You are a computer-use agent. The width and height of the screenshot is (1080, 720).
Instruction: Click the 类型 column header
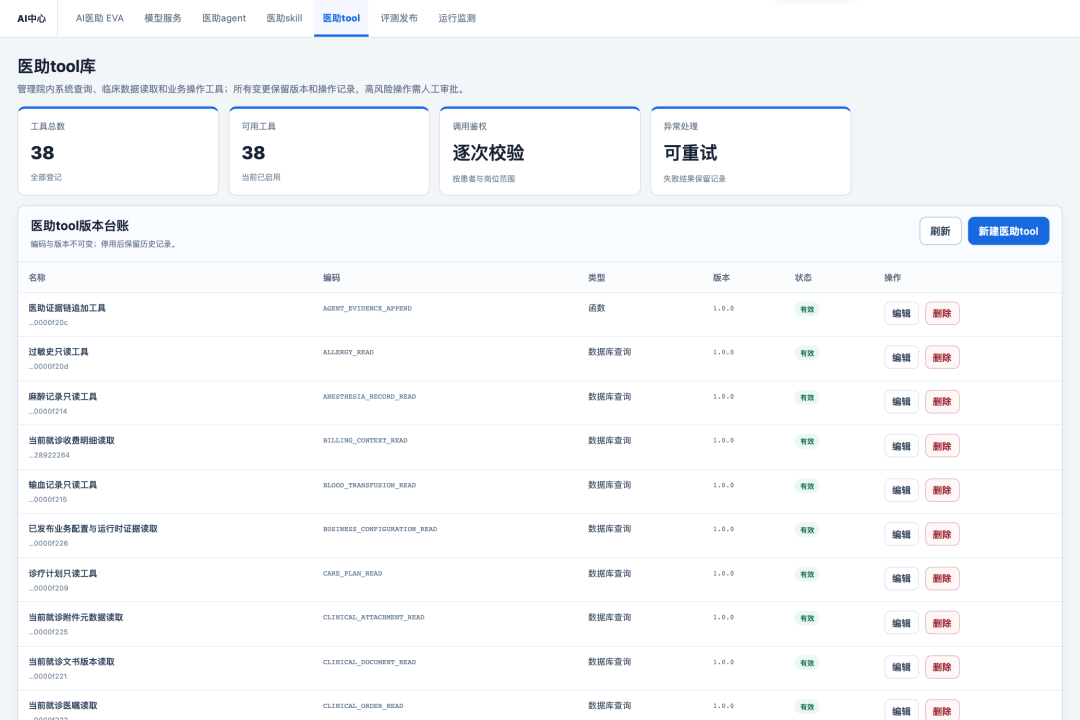tap(596, 278)
